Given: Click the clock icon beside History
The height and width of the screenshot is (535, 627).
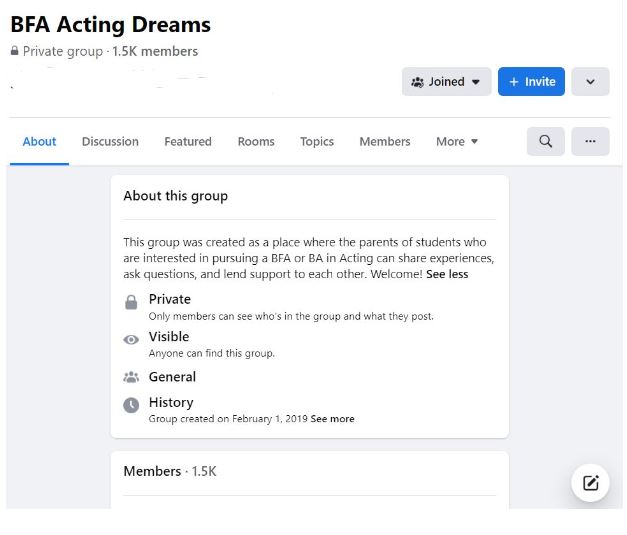Looking at the screenshot, I should point(131,405).
